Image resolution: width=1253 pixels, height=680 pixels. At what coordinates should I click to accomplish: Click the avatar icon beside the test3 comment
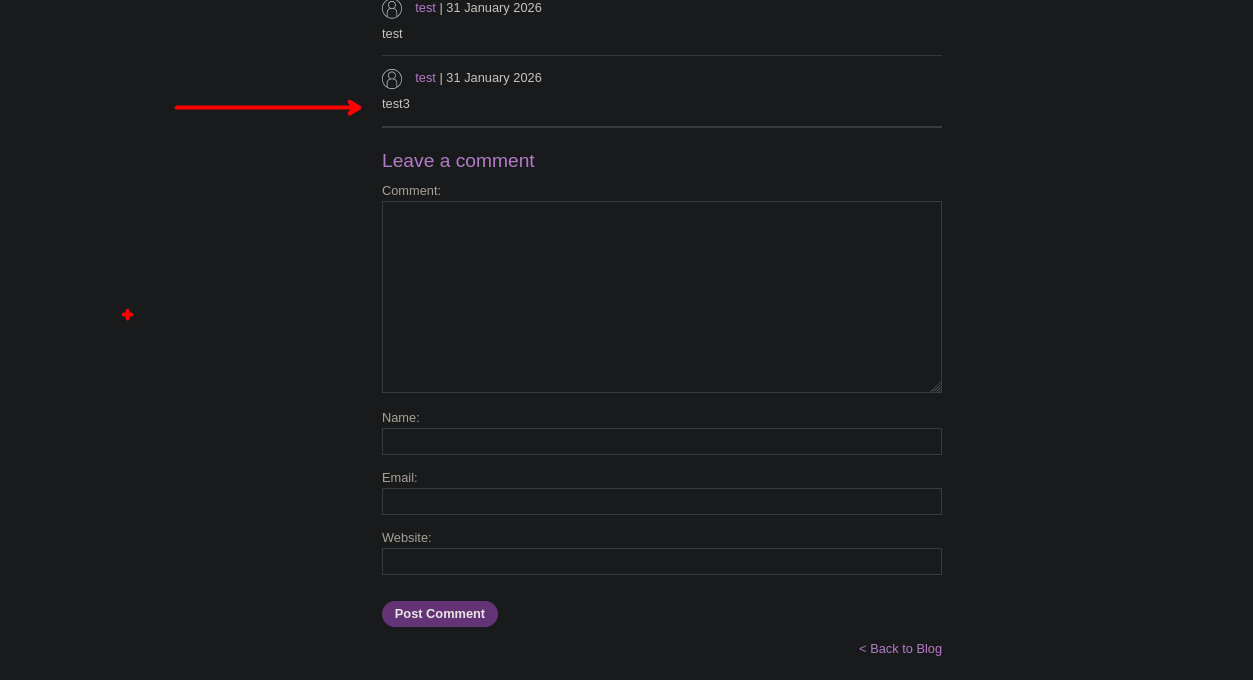[392, 79]
